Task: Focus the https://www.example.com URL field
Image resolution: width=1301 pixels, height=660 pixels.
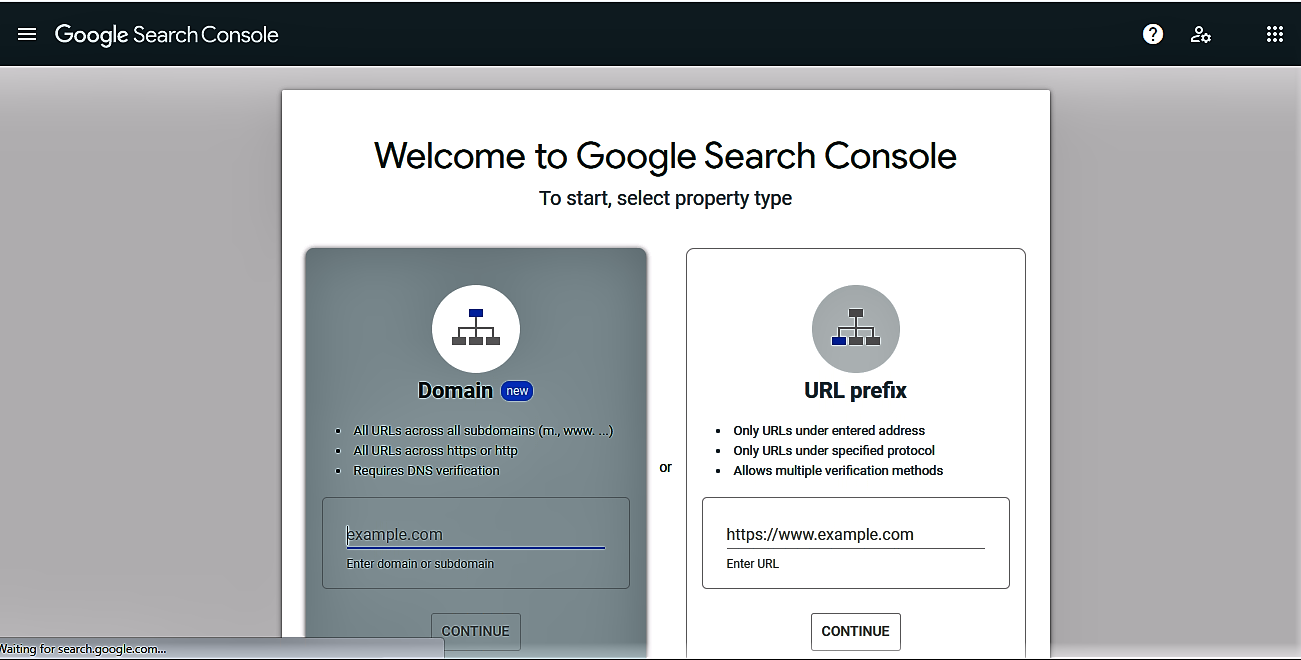Action: point(856,535)
